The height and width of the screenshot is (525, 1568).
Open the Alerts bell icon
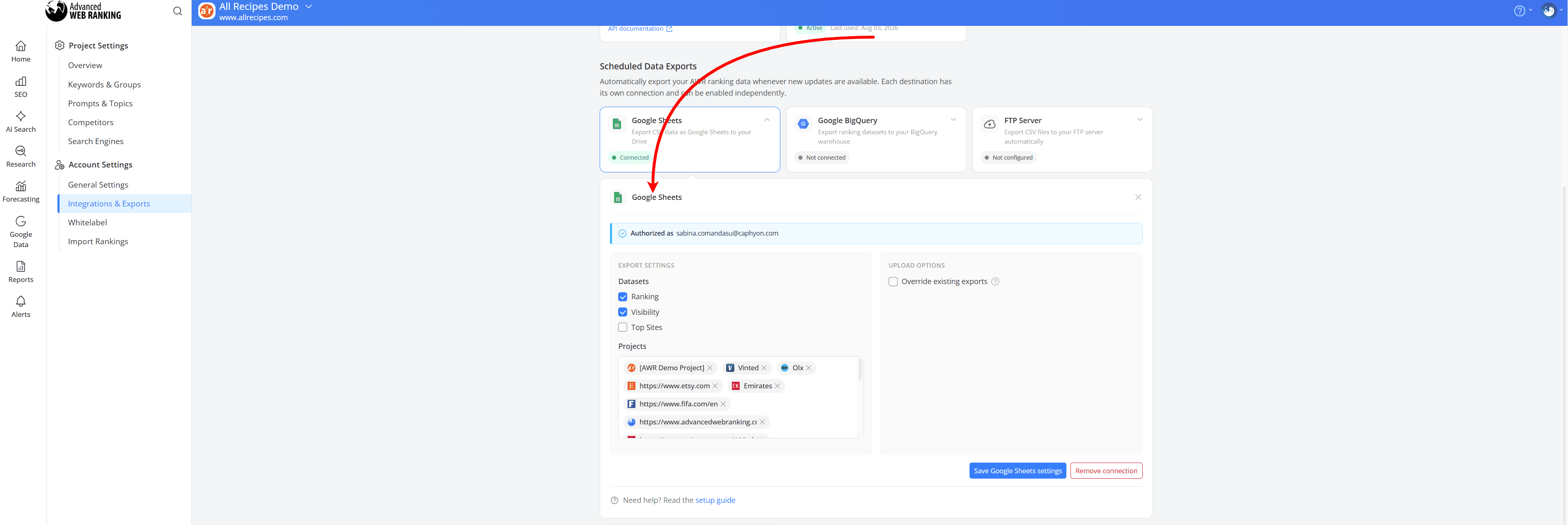pyautogui.click(x=21, y=301)
